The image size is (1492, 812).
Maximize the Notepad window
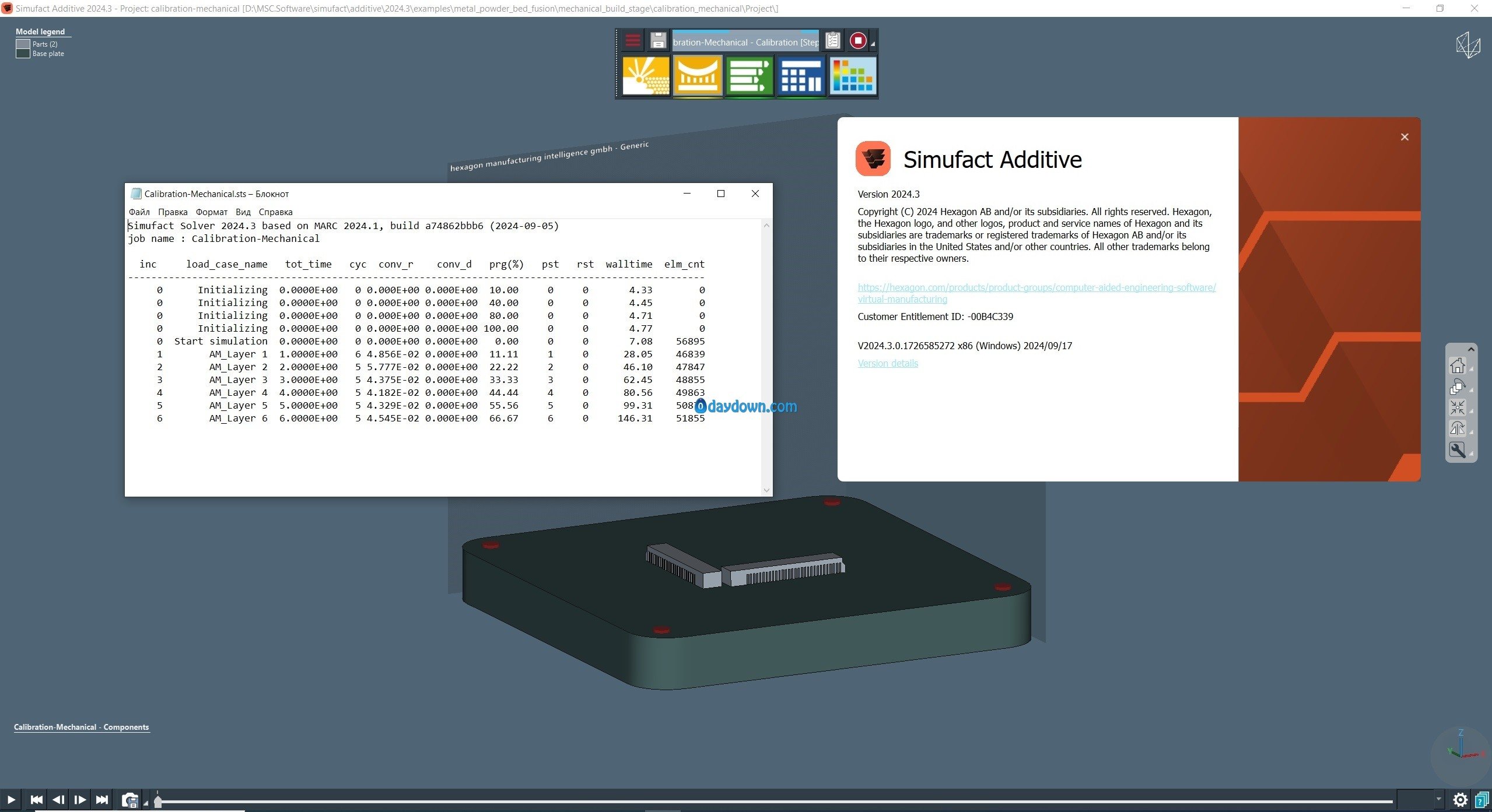[721, 194]
